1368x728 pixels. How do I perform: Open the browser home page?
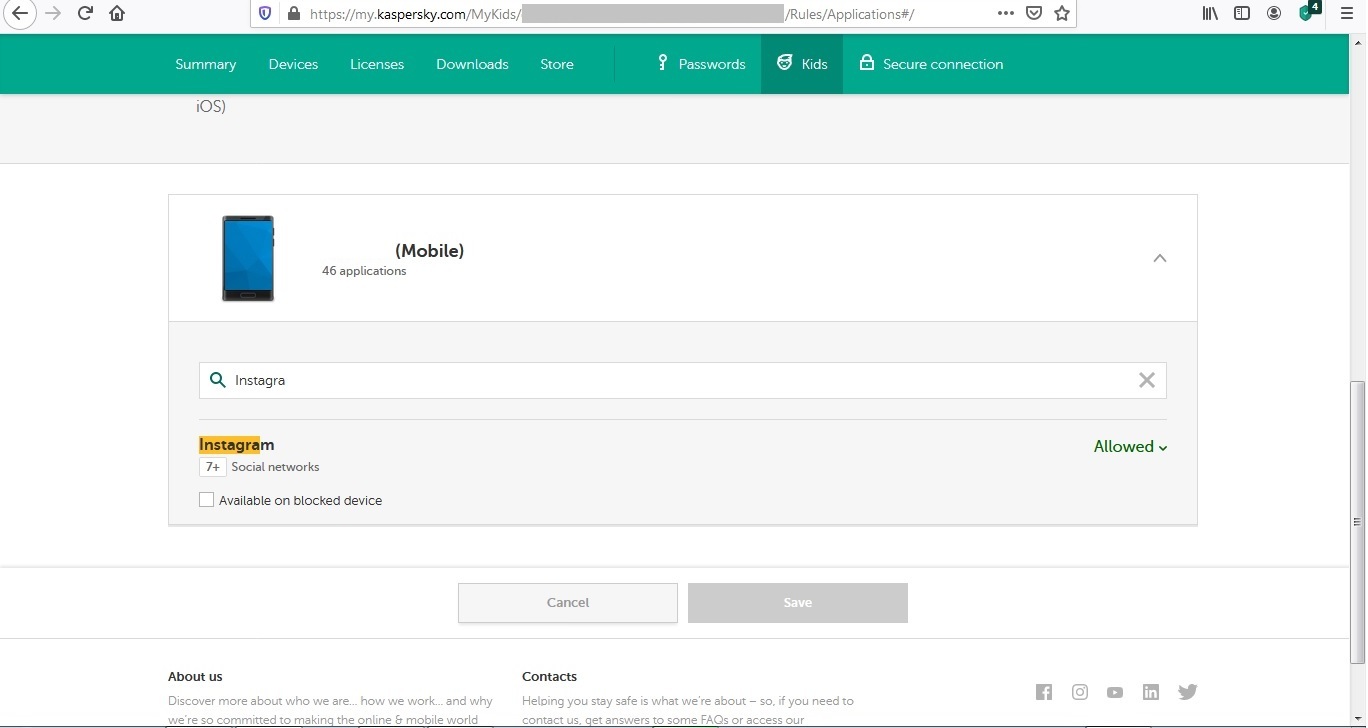tap(117, 14)
